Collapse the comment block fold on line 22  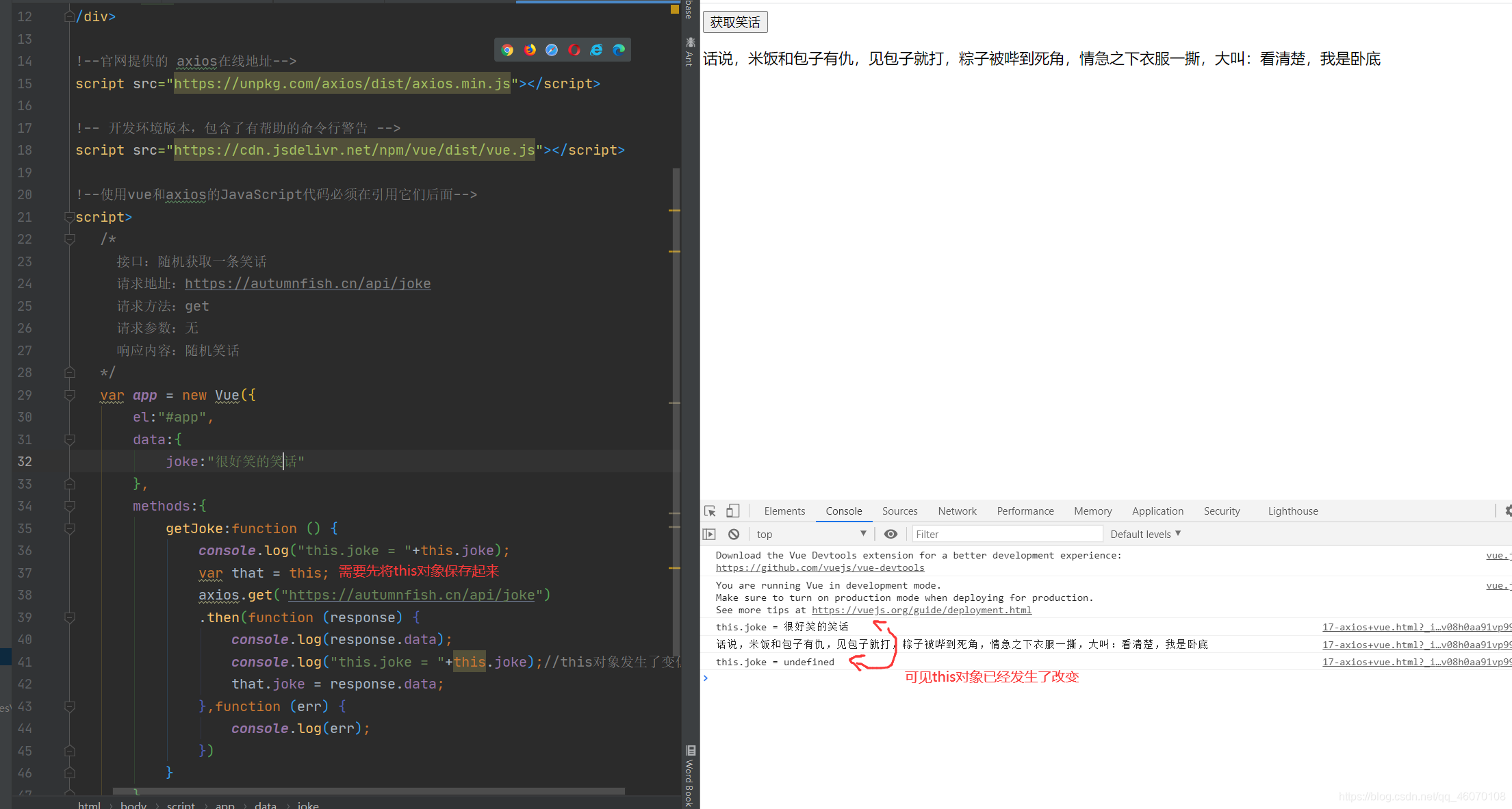(69, 239)
